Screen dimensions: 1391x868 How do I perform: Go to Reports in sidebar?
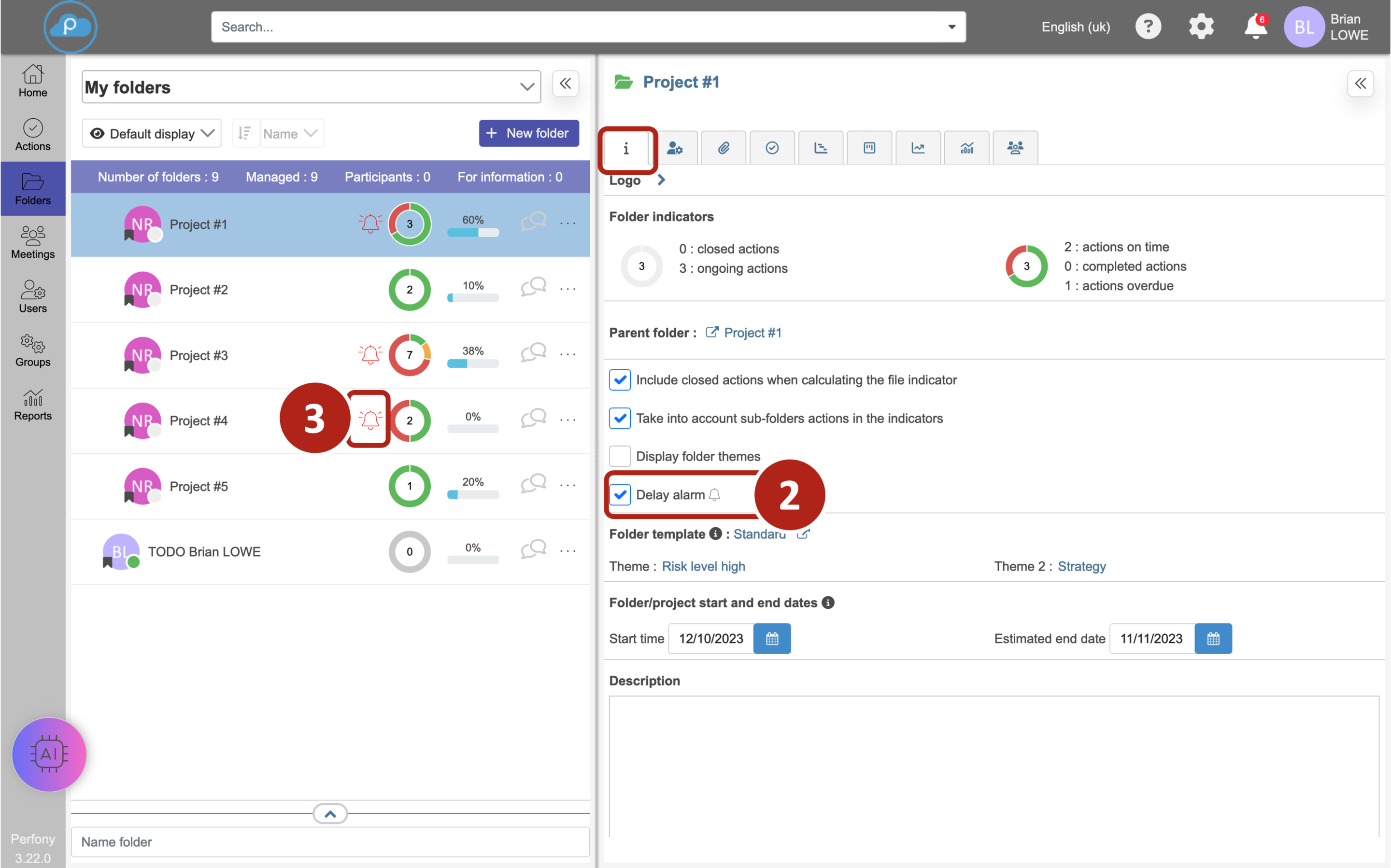click(33, 405)
